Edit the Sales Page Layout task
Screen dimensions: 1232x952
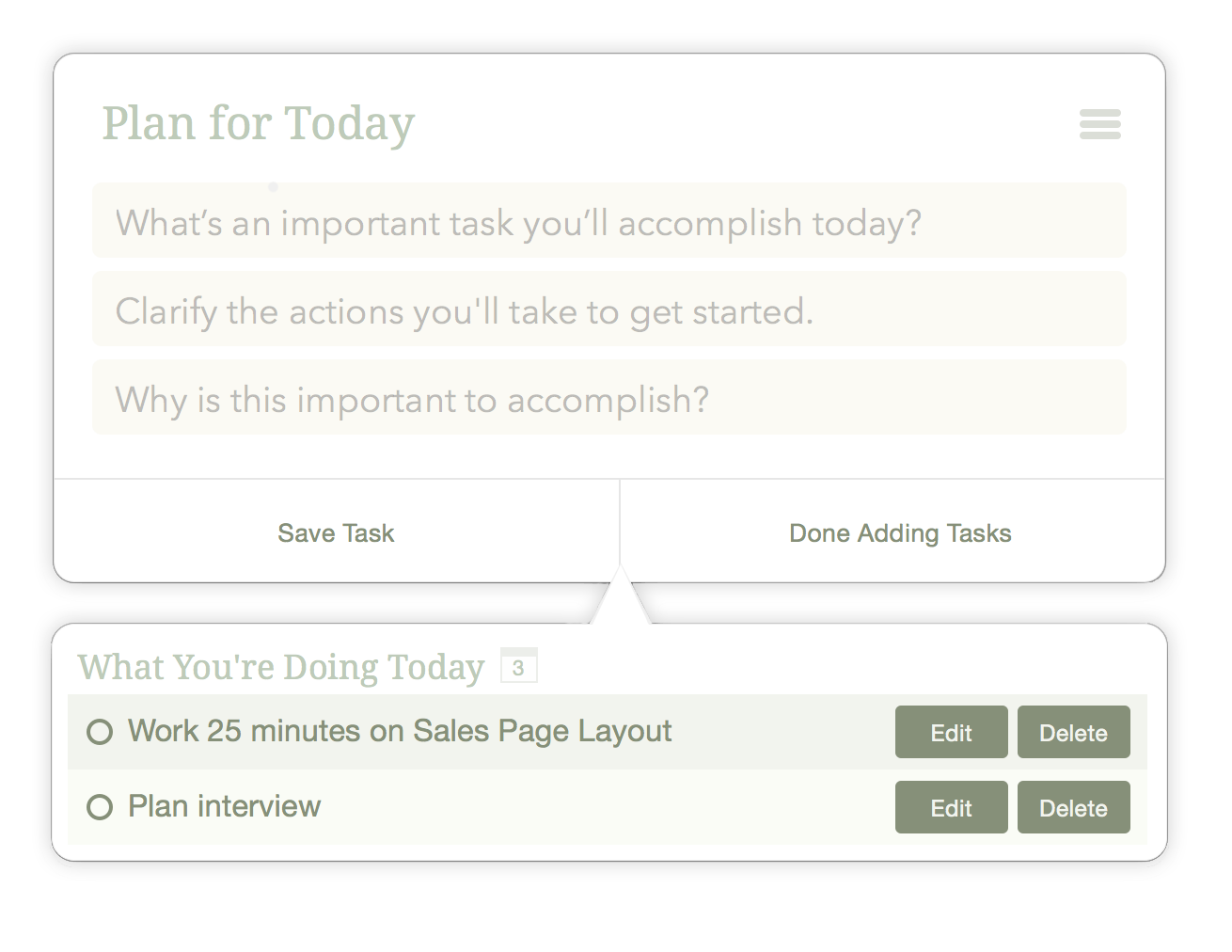tap(951, 733)
